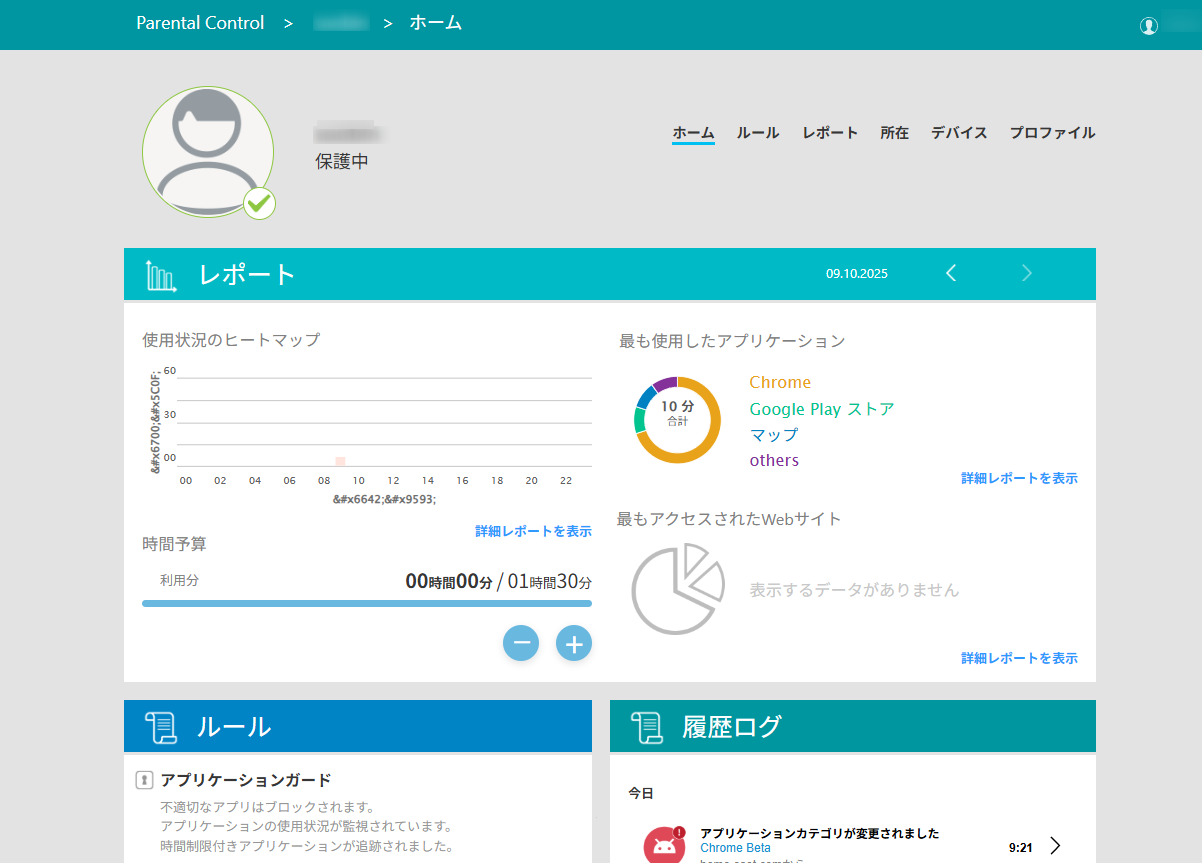Screen dimensions: 1202x863
Task: Click the green protection checkmark badge
Action: click(x=259, y=203)
